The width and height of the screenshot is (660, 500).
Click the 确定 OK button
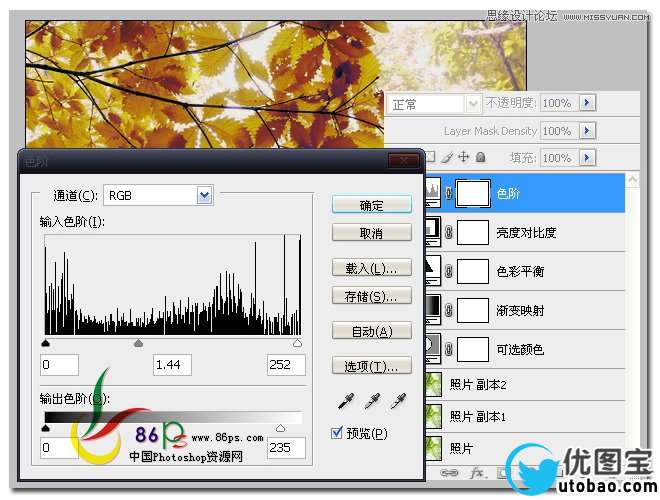pos(372,205)
